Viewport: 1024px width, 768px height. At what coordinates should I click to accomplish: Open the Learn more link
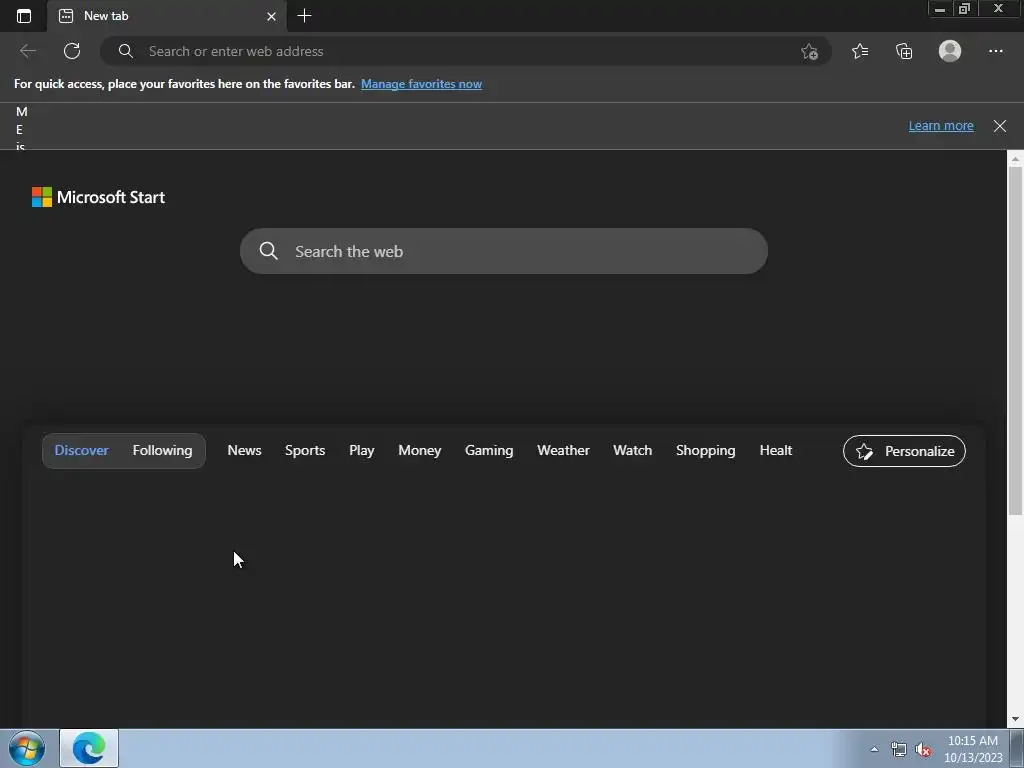(x=941, y=125)
